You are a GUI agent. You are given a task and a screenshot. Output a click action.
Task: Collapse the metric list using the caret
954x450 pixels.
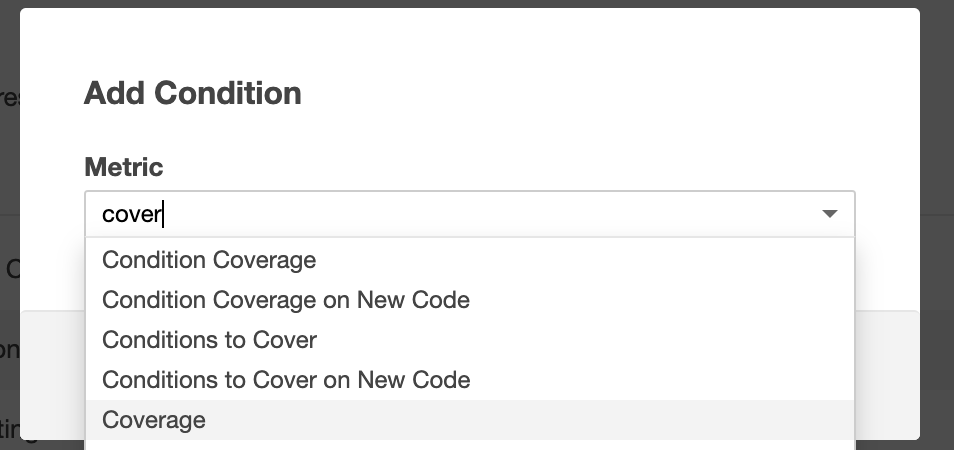[x=829, y=214]
